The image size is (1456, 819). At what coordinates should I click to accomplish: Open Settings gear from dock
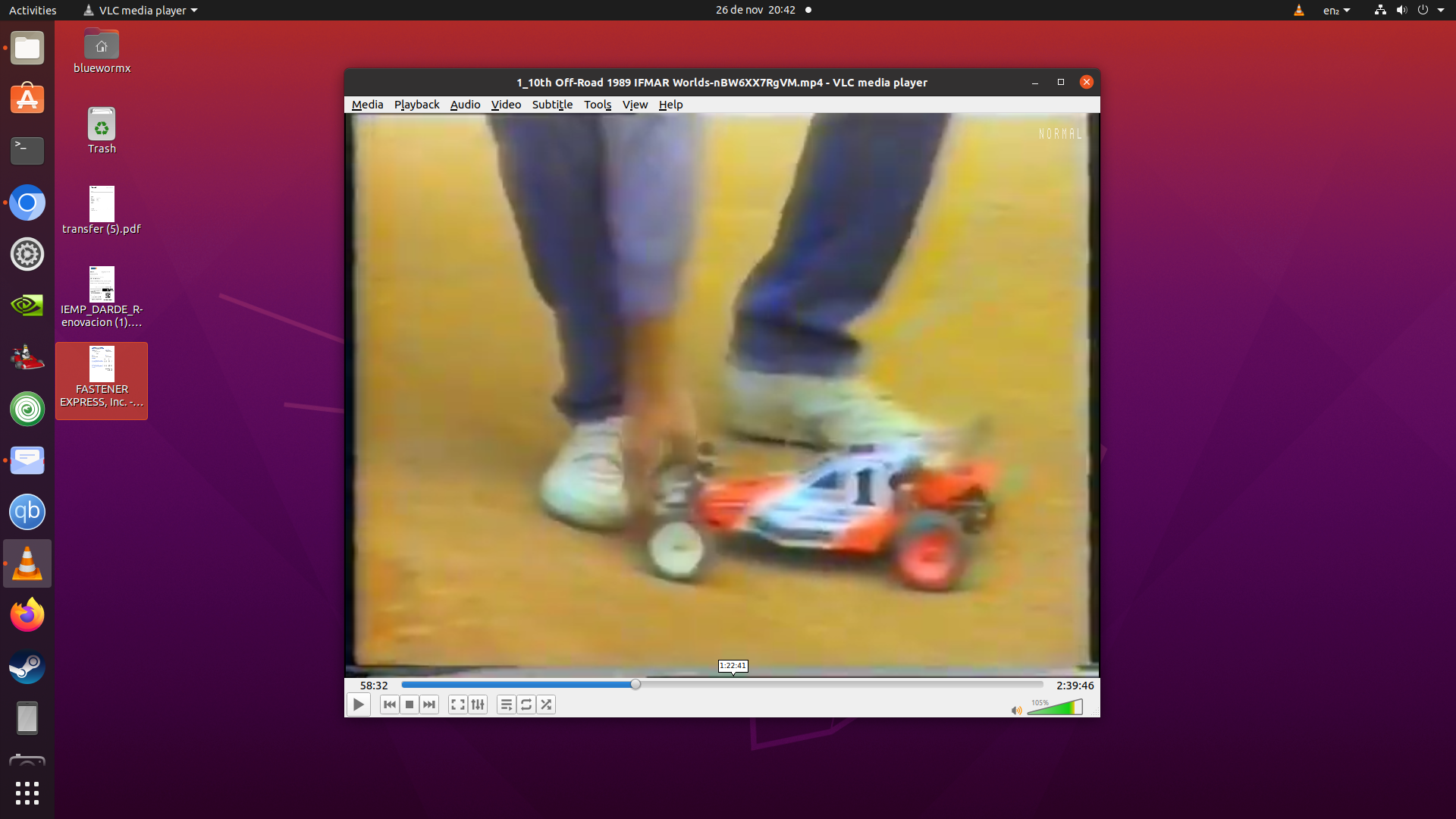click(27, 254)
